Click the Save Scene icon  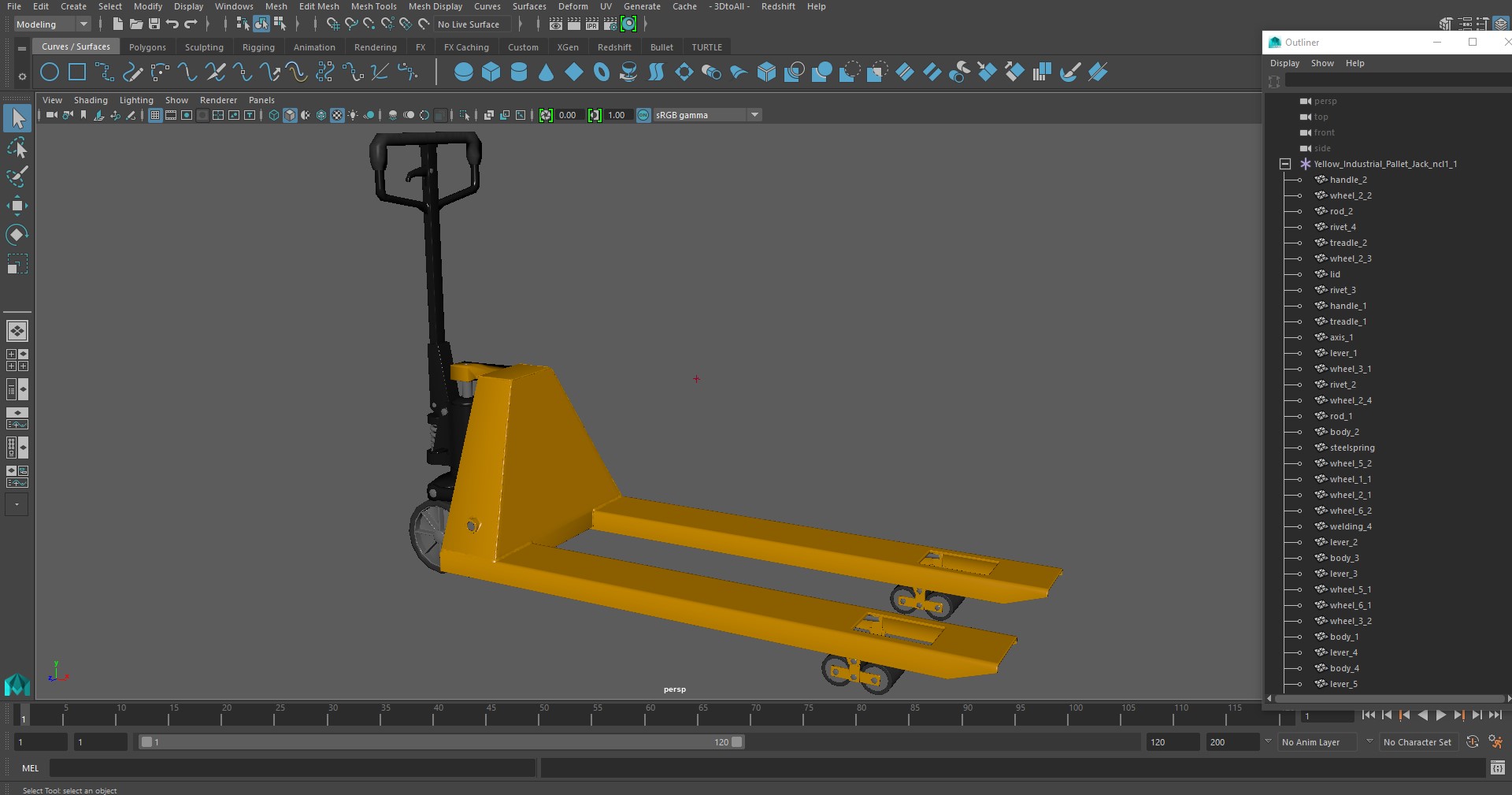[x=154, y=24]
